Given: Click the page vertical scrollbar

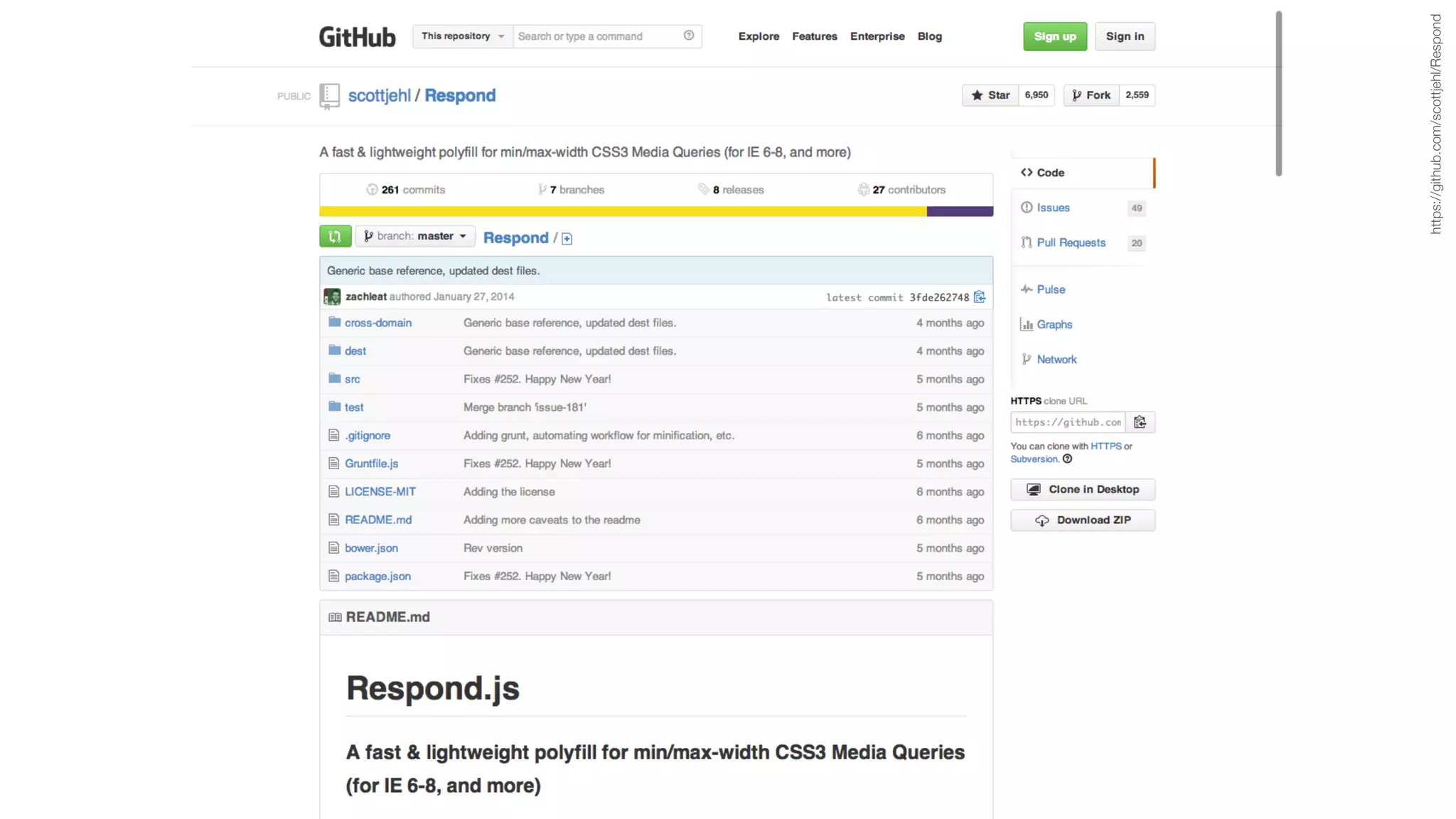Looking at the screenshot, I should [1279, 94].
